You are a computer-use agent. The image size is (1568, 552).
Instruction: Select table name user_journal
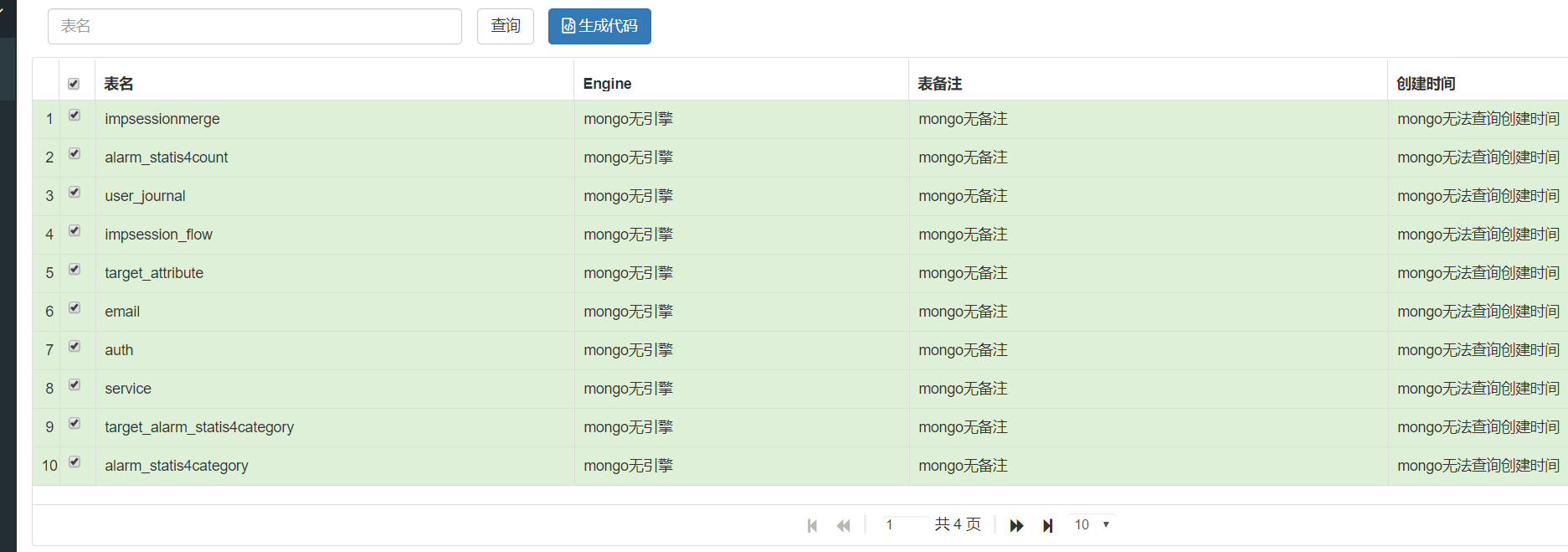coord(145,196)
